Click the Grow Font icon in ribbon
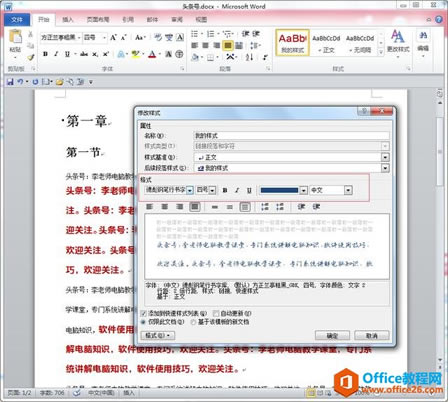This screenshot has height=402, width=448. [x=113, y=37]
